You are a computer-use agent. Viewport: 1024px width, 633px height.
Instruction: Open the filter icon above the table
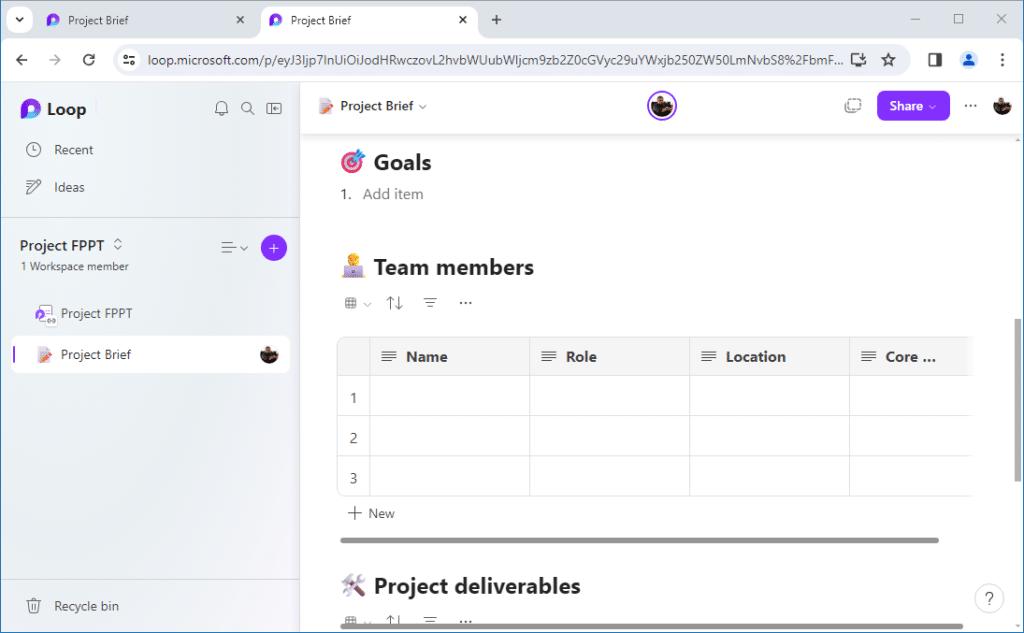pyautogui.click(x=430, y=302)
